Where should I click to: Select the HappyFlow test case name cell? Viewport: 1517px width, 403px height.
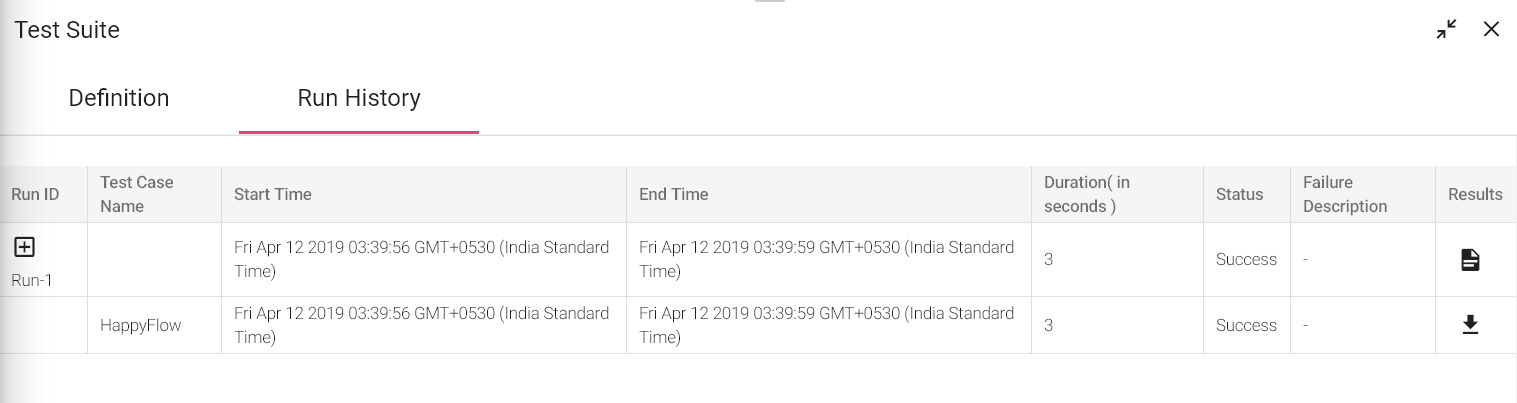141,325
